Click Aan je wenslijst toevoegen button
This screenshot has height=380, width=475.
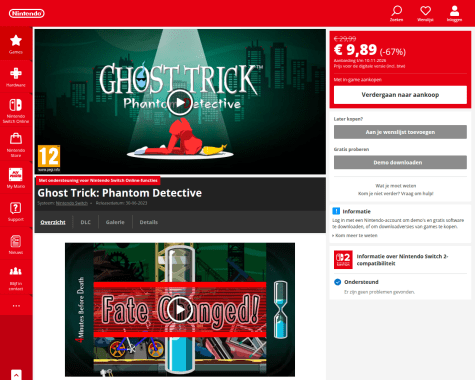pyautogui.click(x=400, y=132)
